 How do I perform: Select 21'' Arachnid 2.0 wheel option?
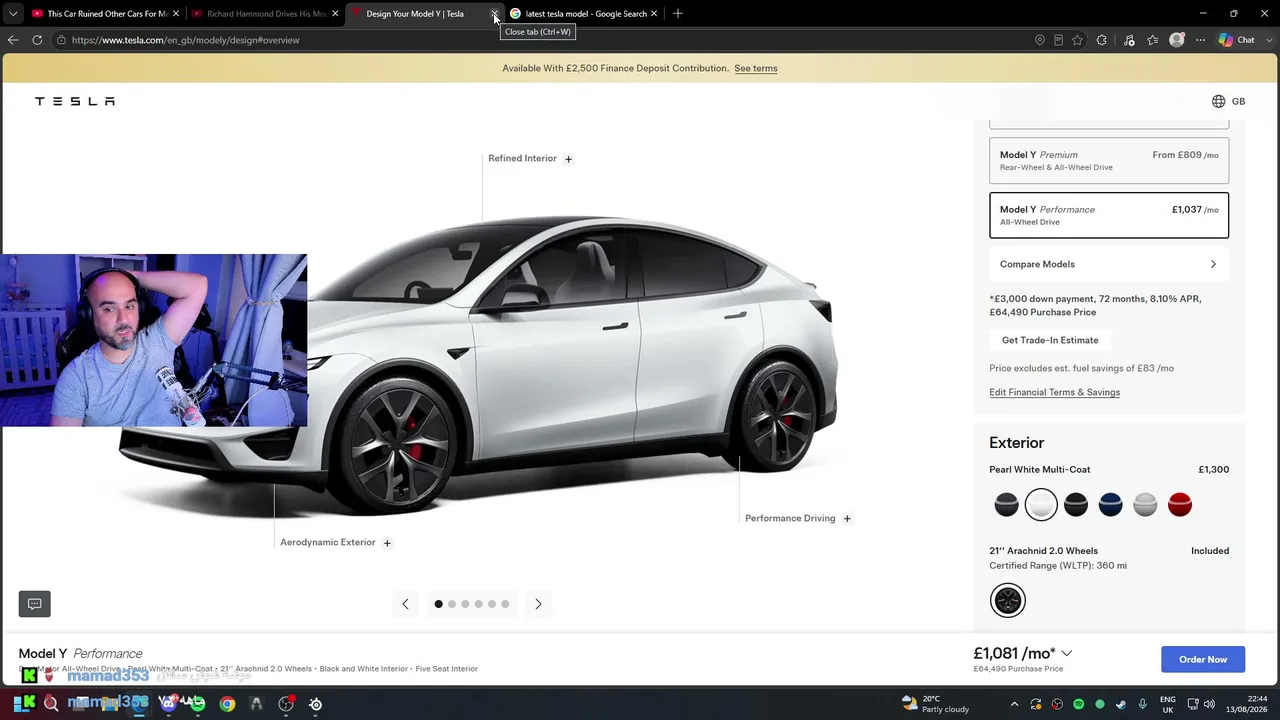point(1008,600)
